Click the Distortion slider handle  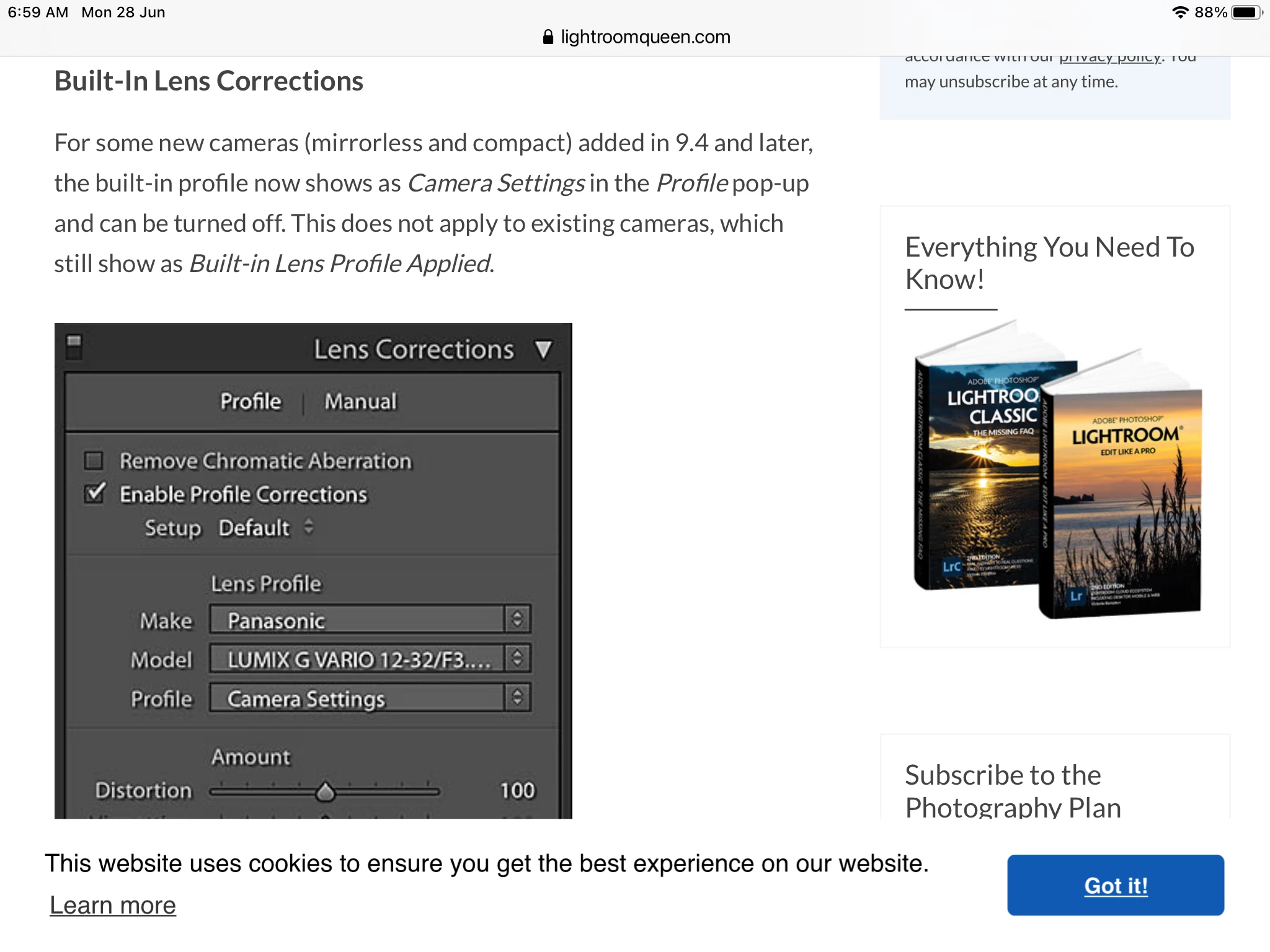click(x=325, y=791)
